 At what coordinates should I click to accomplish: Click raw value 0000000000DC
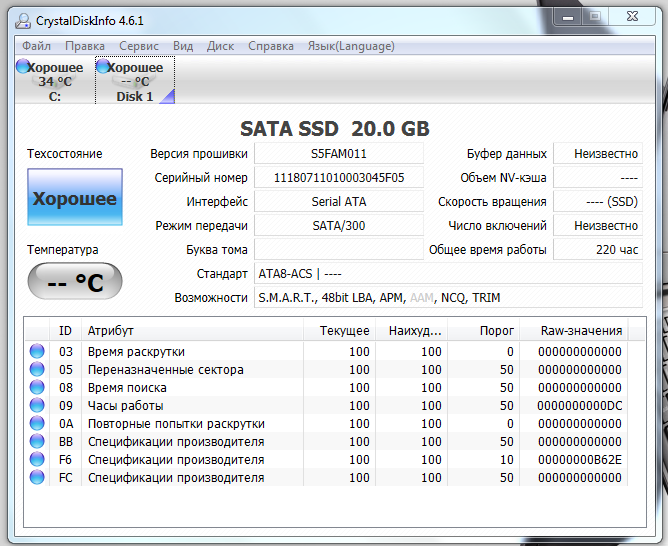click(x=579, y=405)
